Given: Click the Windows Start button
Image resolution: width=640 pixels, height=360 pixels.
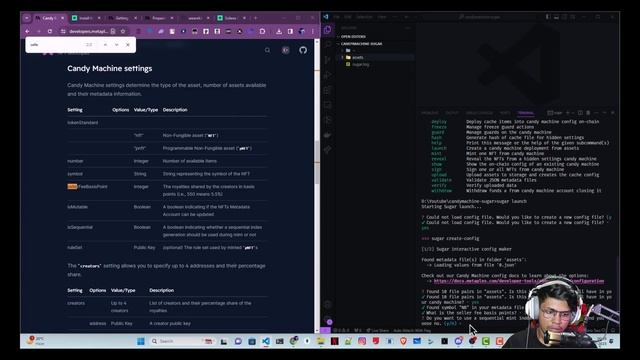Looking at the screenshot, I should click(x=141, y=341).
